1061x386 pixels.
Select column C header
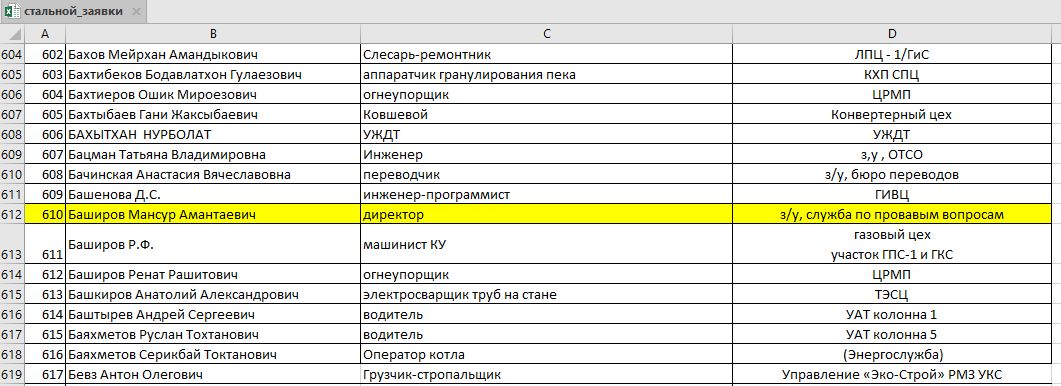point(546,34)
